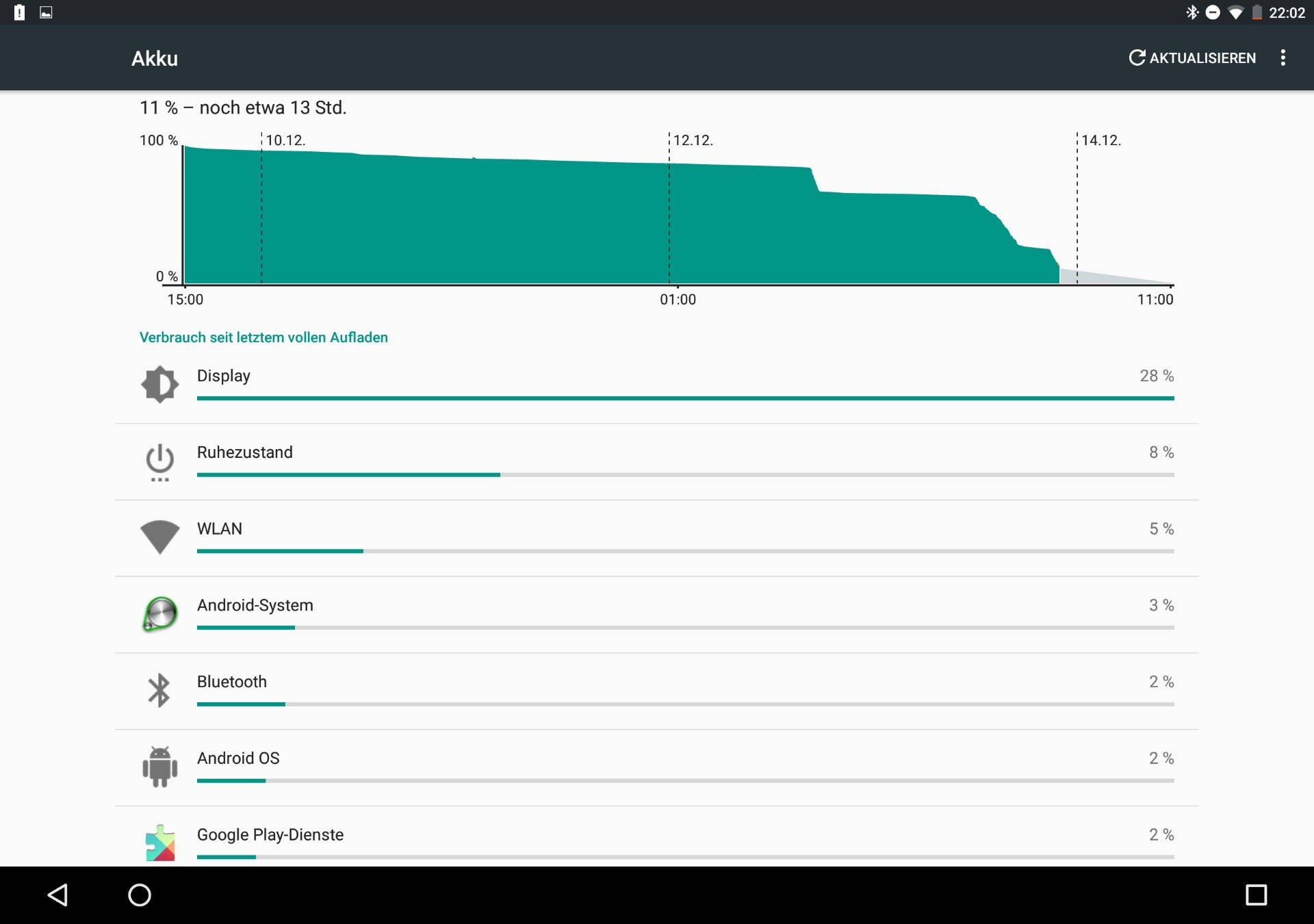This screenshot has height=924, width=1314.
Task: Tap the Android-System app icon
Action: pyautogui.click(x=159, y=614)
